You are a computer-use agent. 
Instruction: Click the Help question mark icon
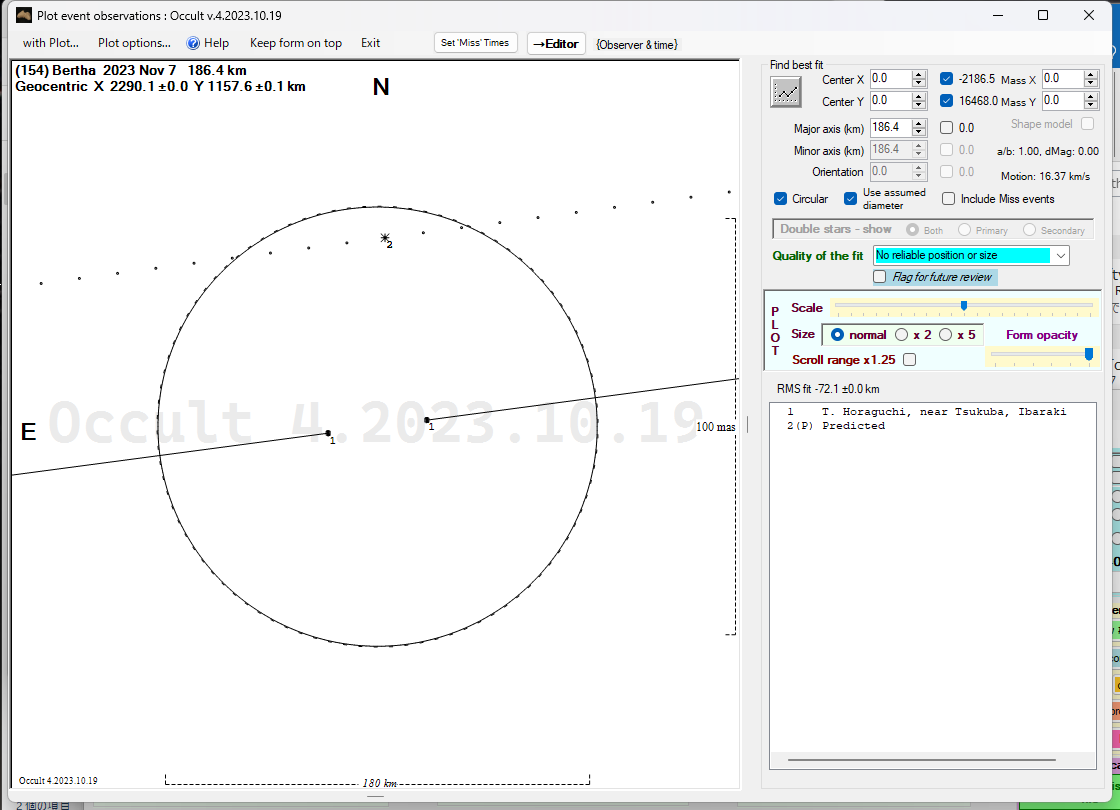point(194,43)
